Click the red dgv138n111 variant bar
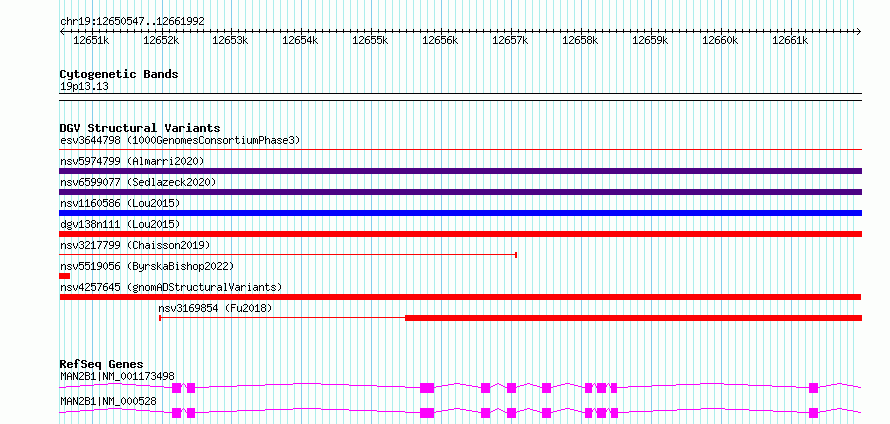This screenshot has height=424, width=890. pos(461,234)
